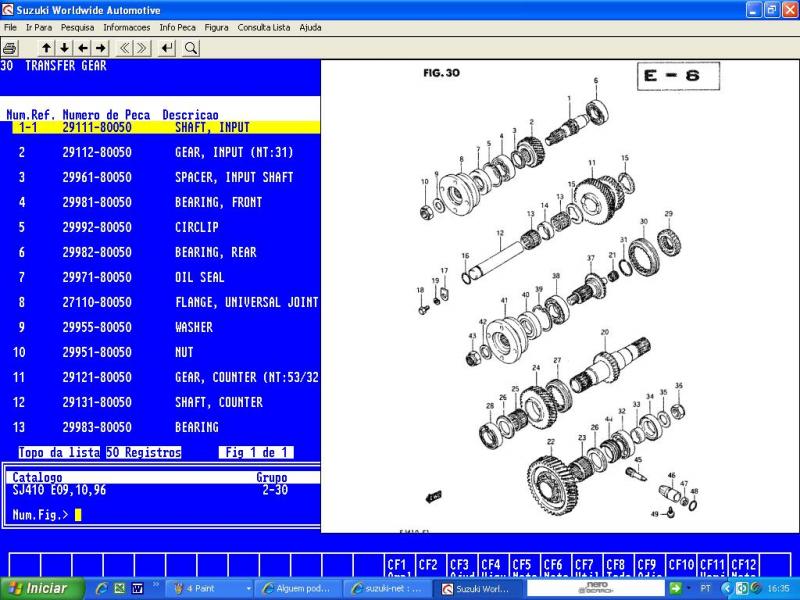This screenshot has width=800, height=600.
Task: Click the CF10 function key button
Action: 681,565
